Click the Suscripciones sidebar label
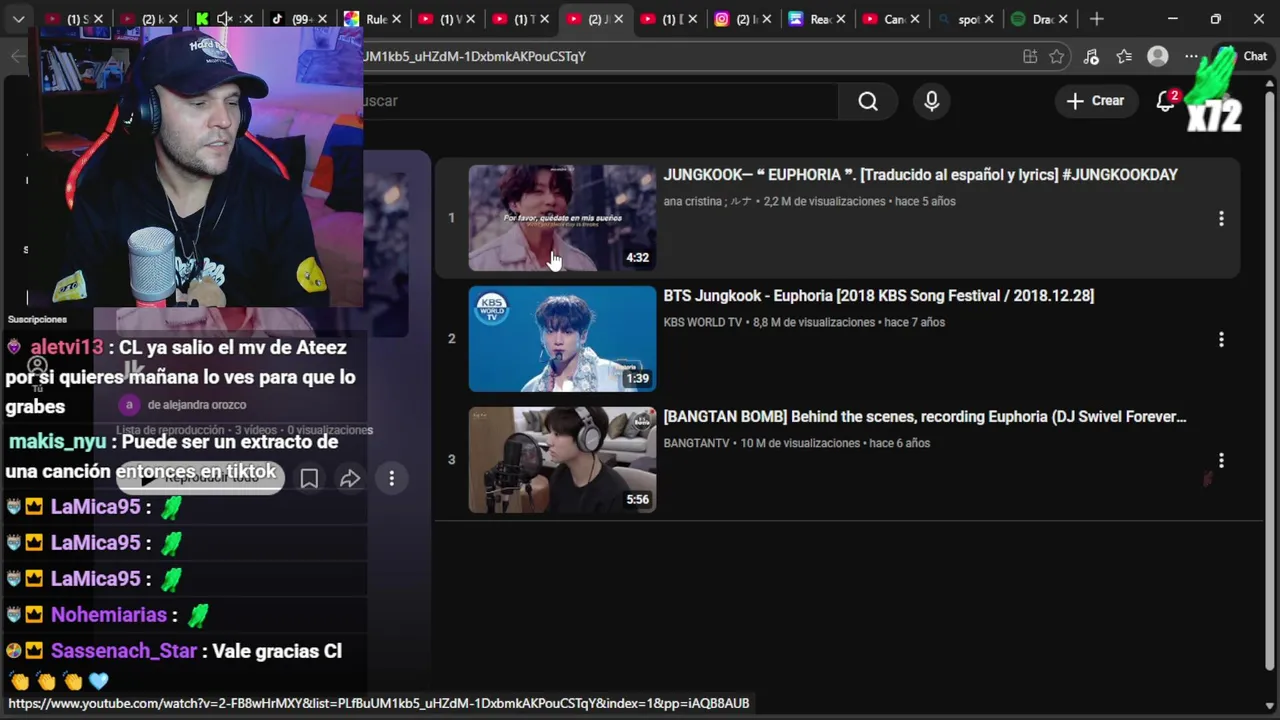The image size is (1280, 720). 37,320
